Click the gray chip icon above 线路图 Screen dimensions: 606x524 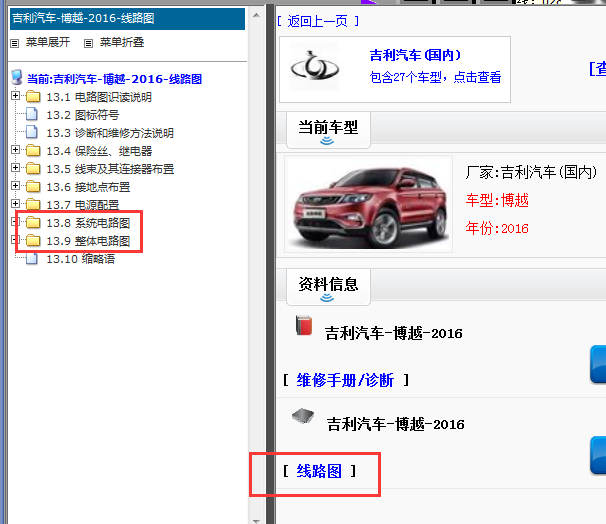(303, 416)
